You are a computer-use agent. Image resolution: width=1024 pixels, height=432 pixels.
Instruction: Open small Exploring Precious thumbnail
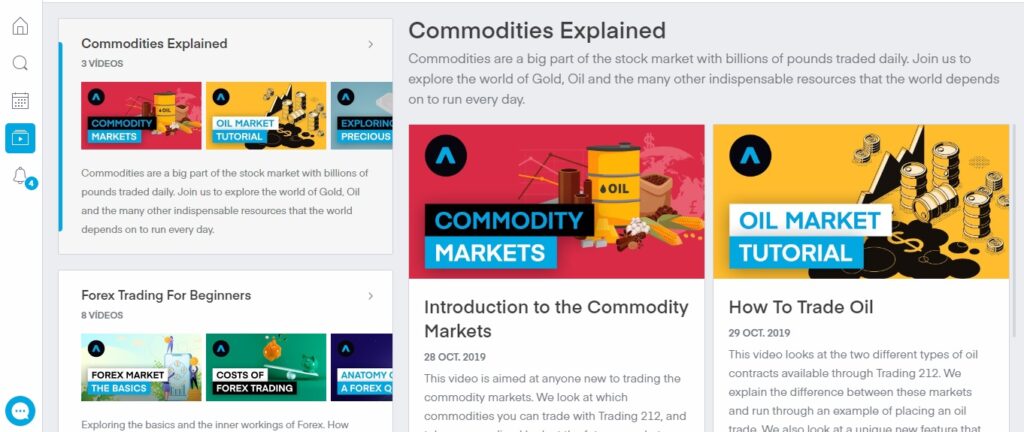[x=361, y=115]
